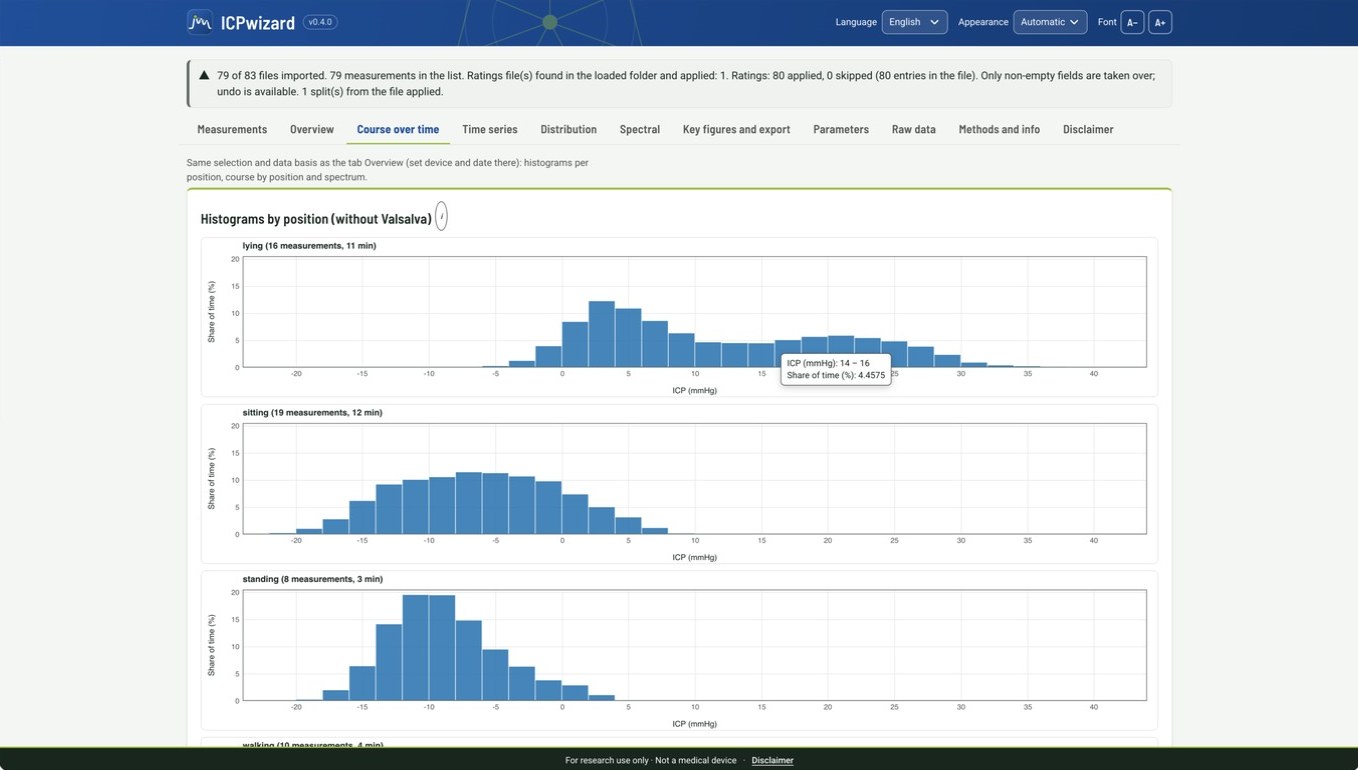The image size is (1358, 770).
Task: Go to Key figures and export tab
Action: pos(737,129)
